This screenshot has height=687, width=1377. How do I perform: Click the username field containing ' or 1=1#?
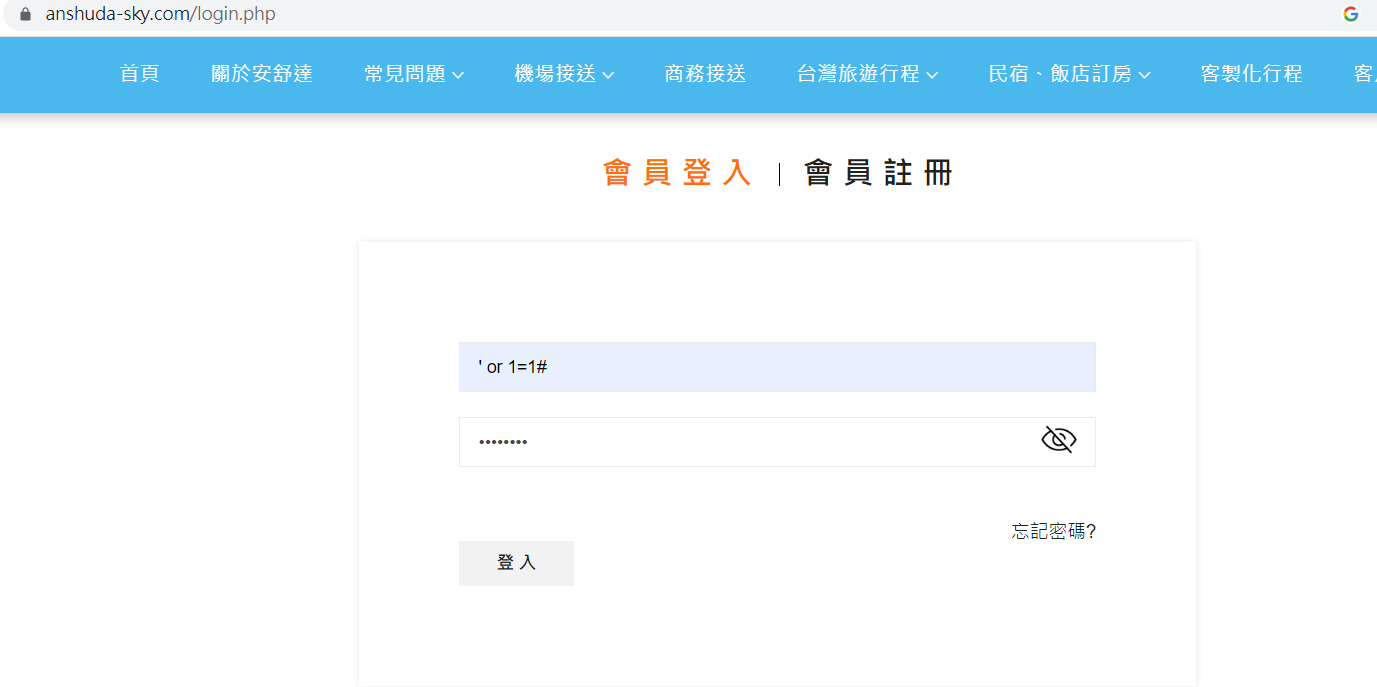click(777, 367)
